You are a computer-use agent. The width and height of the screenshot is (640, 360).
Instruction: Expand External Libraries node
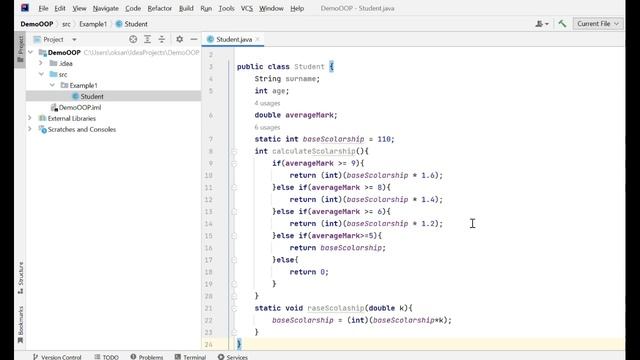coord(29,118)
